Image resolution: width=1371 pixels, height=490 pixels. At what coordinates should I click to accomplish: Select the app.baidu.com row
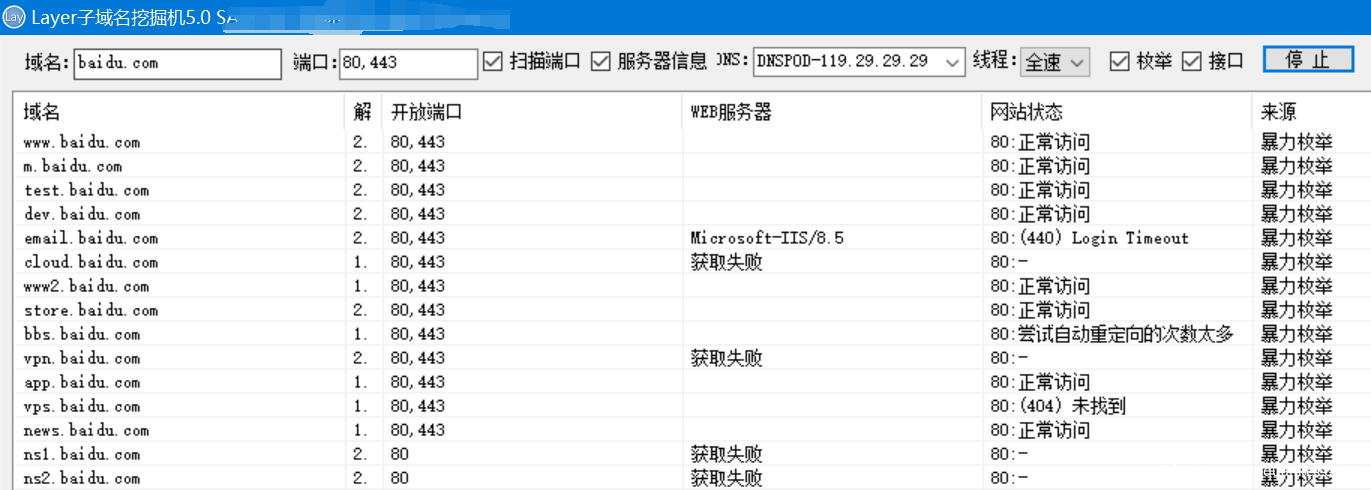click(x=692, y=382)
